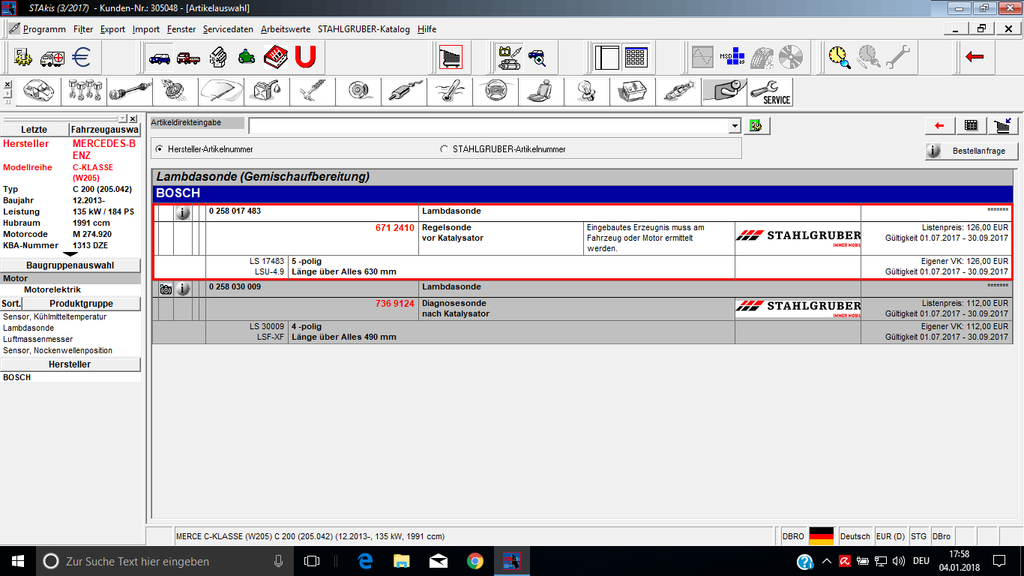Open the Servicedaten menu

pyautogui.click(x=228, y=29)
